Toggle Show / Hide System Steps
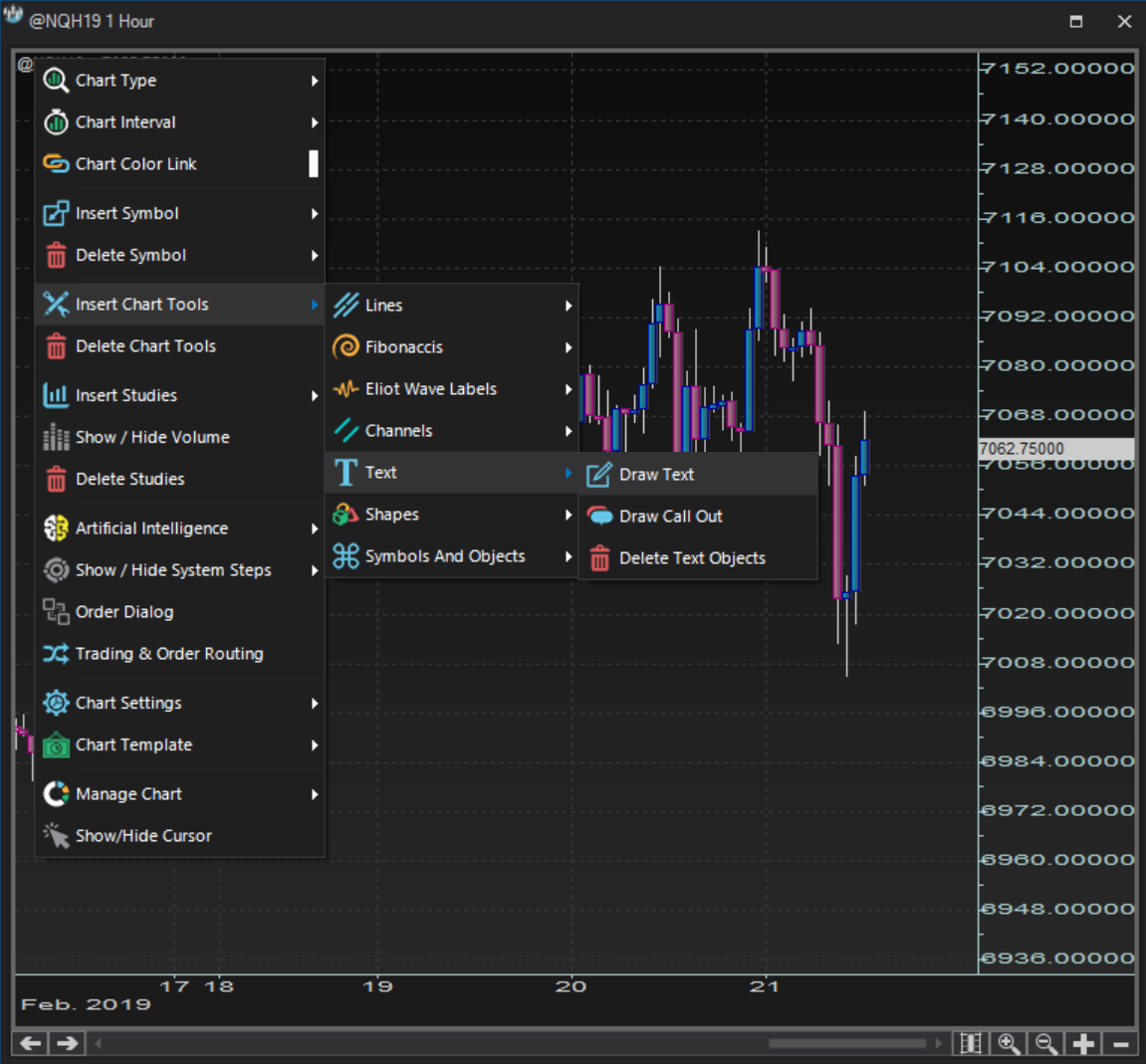This screenshot has height=1064, width=1146. click(x=172, y=570)
